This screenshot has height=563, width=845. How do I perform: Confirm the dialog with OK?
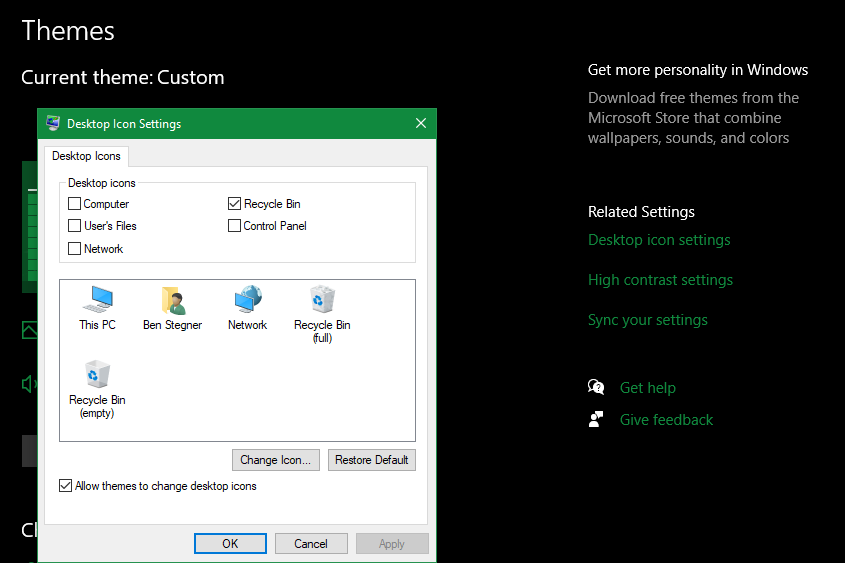[x=230, y=544]
